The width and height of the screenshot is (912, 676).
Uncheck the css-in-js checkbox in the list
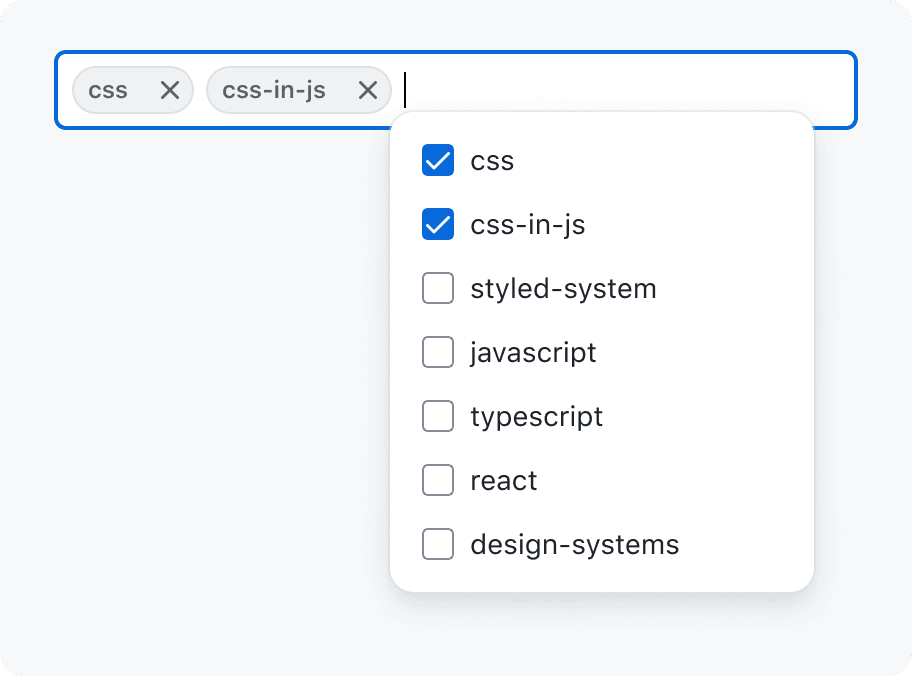coord(438,225)
